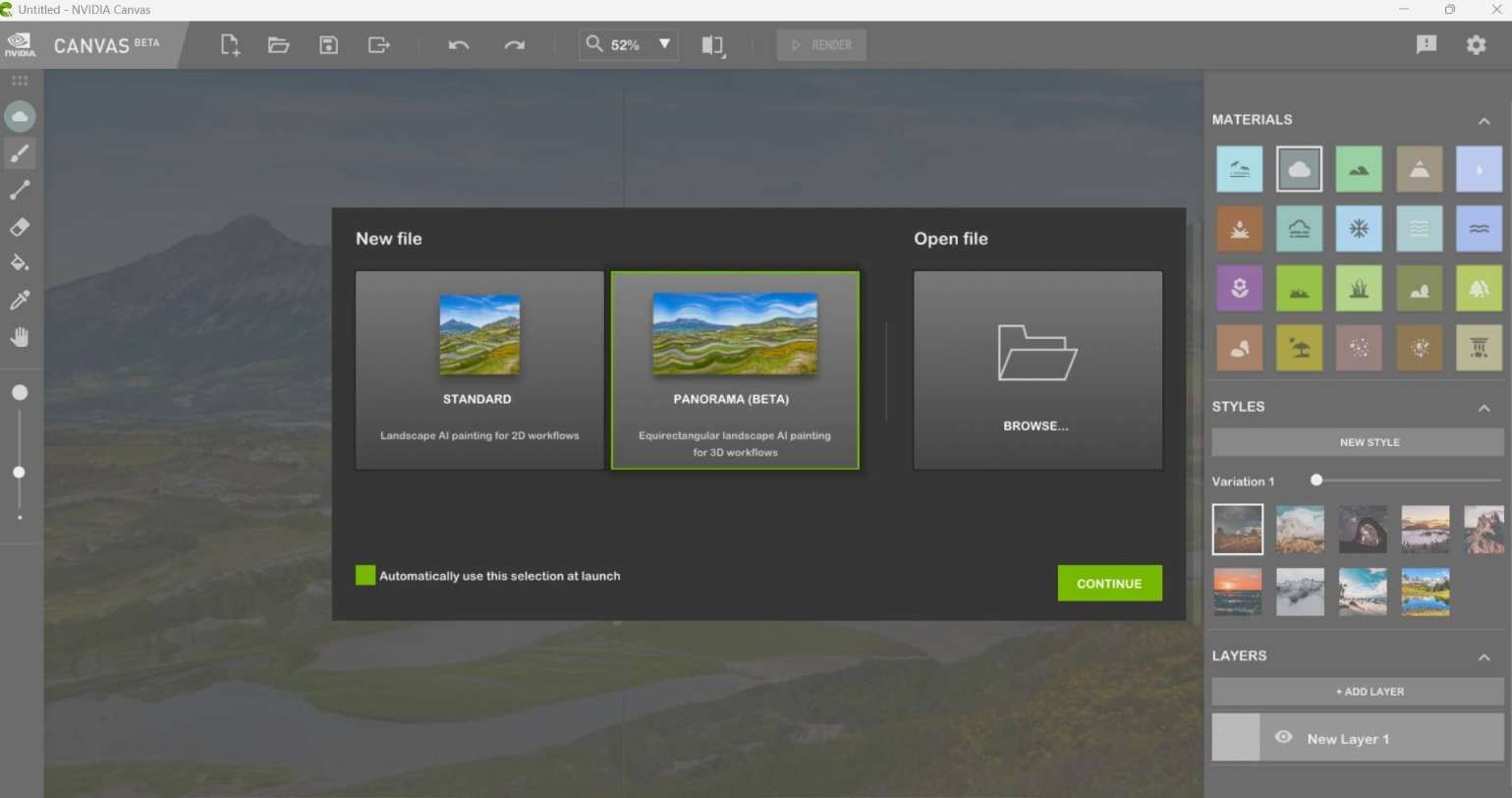Select the first style thumbnail

(x=1237, y=528)
